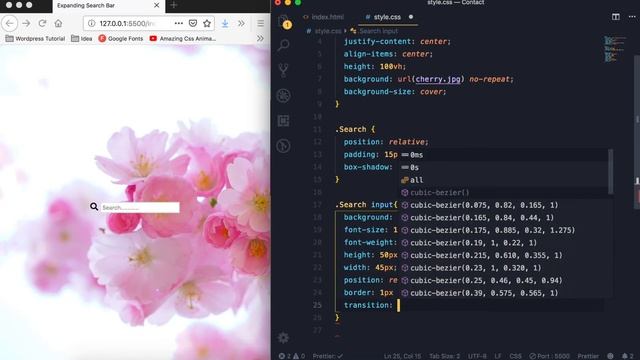Screen dimensions: 640x360
Task: Close the Expanding Search Bar tab
Action: pos(157,6)
